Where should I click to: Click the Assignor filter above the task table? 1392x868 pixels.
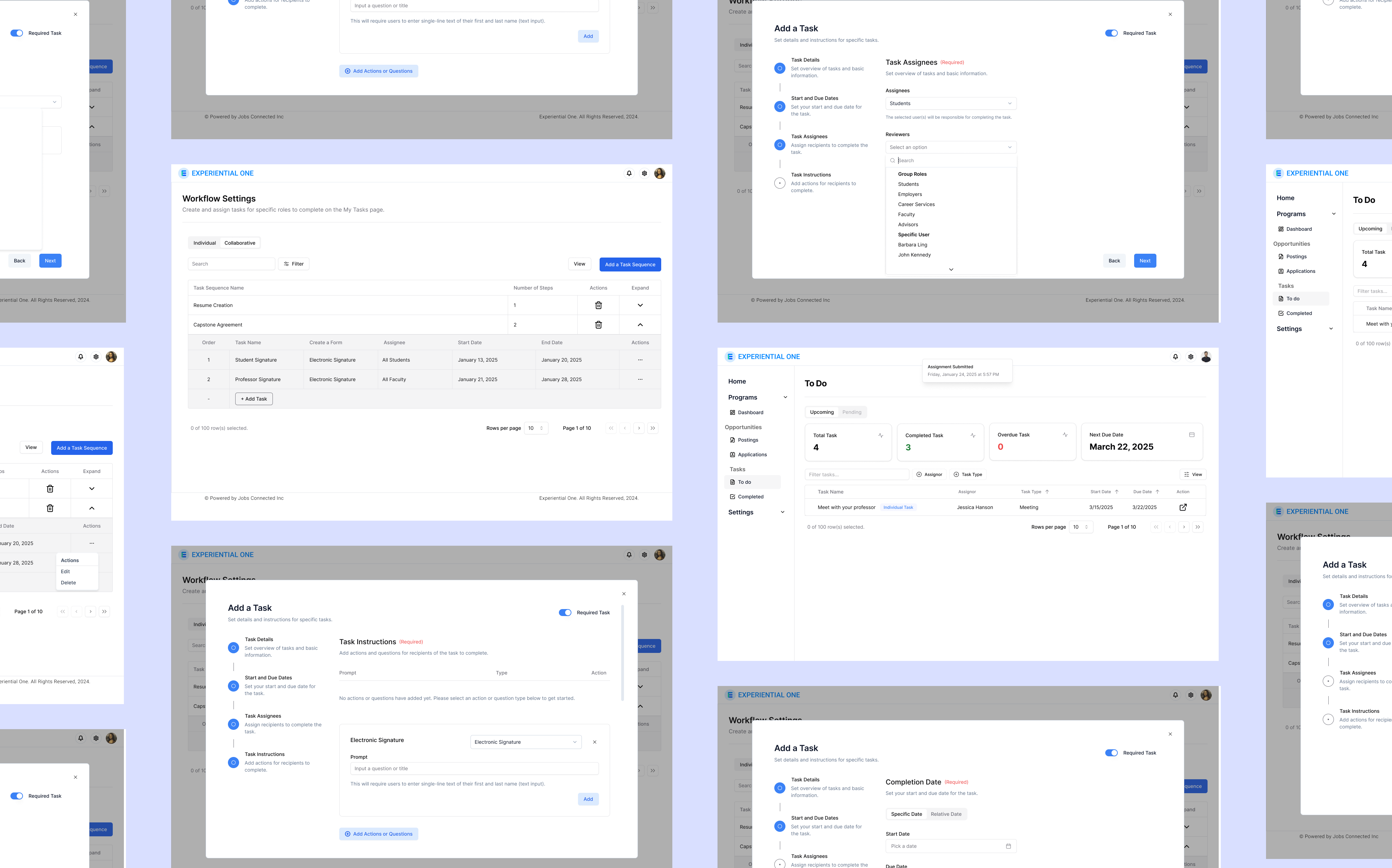[x=930, y=474]
